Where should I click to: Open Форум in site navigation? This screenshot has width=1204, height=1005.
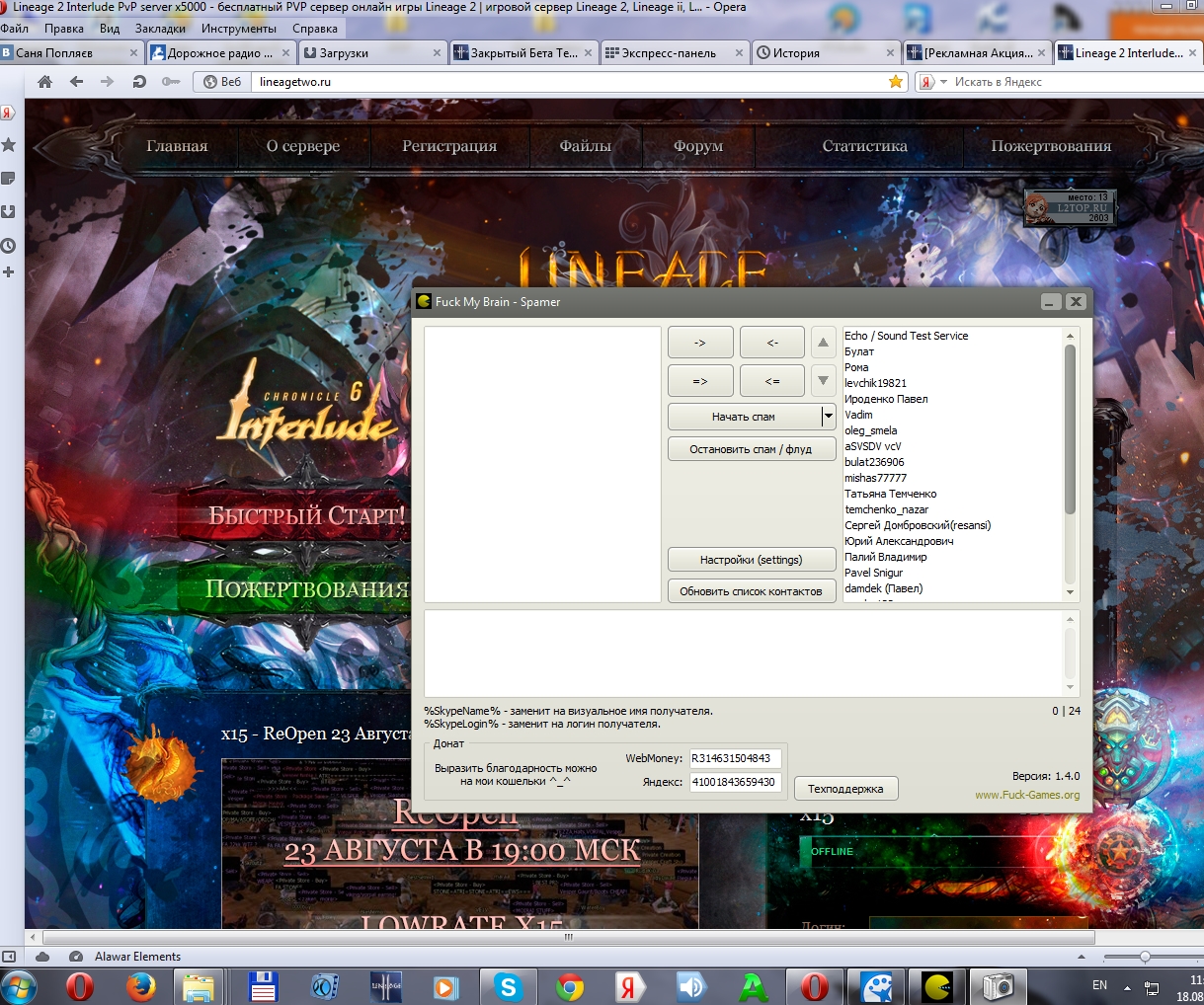click(698, 146)
